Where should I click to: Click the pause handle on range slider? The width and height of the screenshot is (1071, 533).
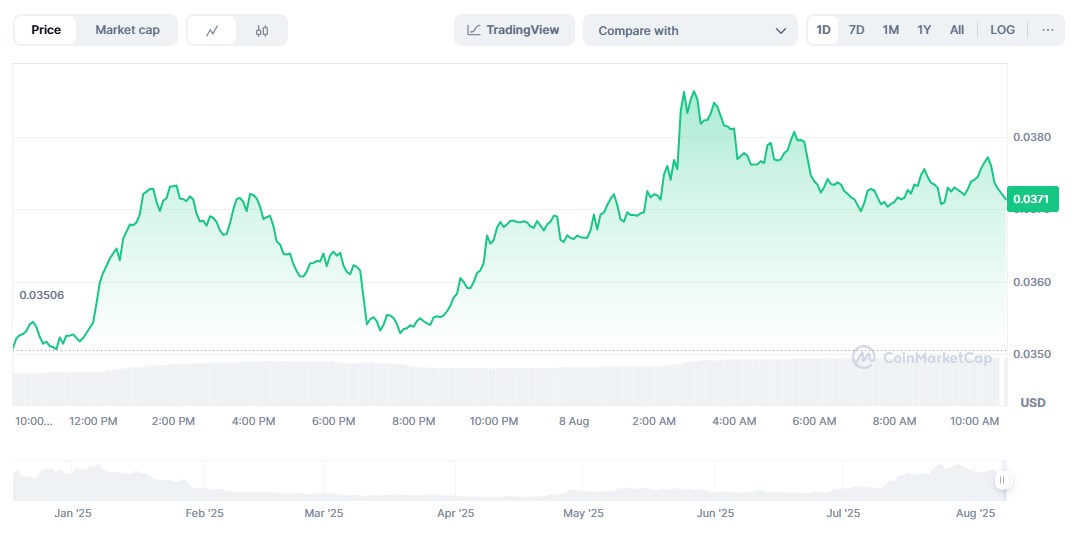[x=1002, y=480]
